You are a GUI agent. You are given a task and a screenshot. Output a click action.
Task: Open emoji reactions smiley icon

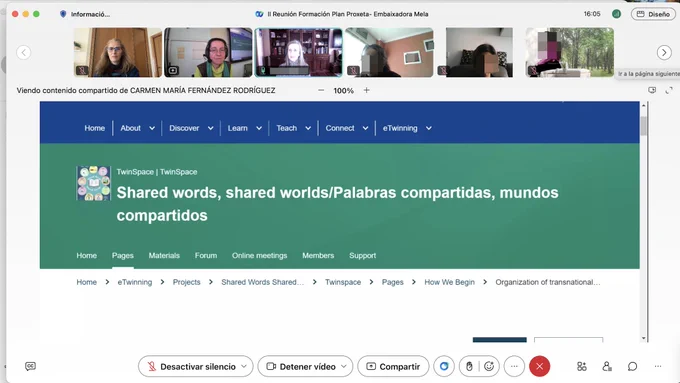(489, 367)
